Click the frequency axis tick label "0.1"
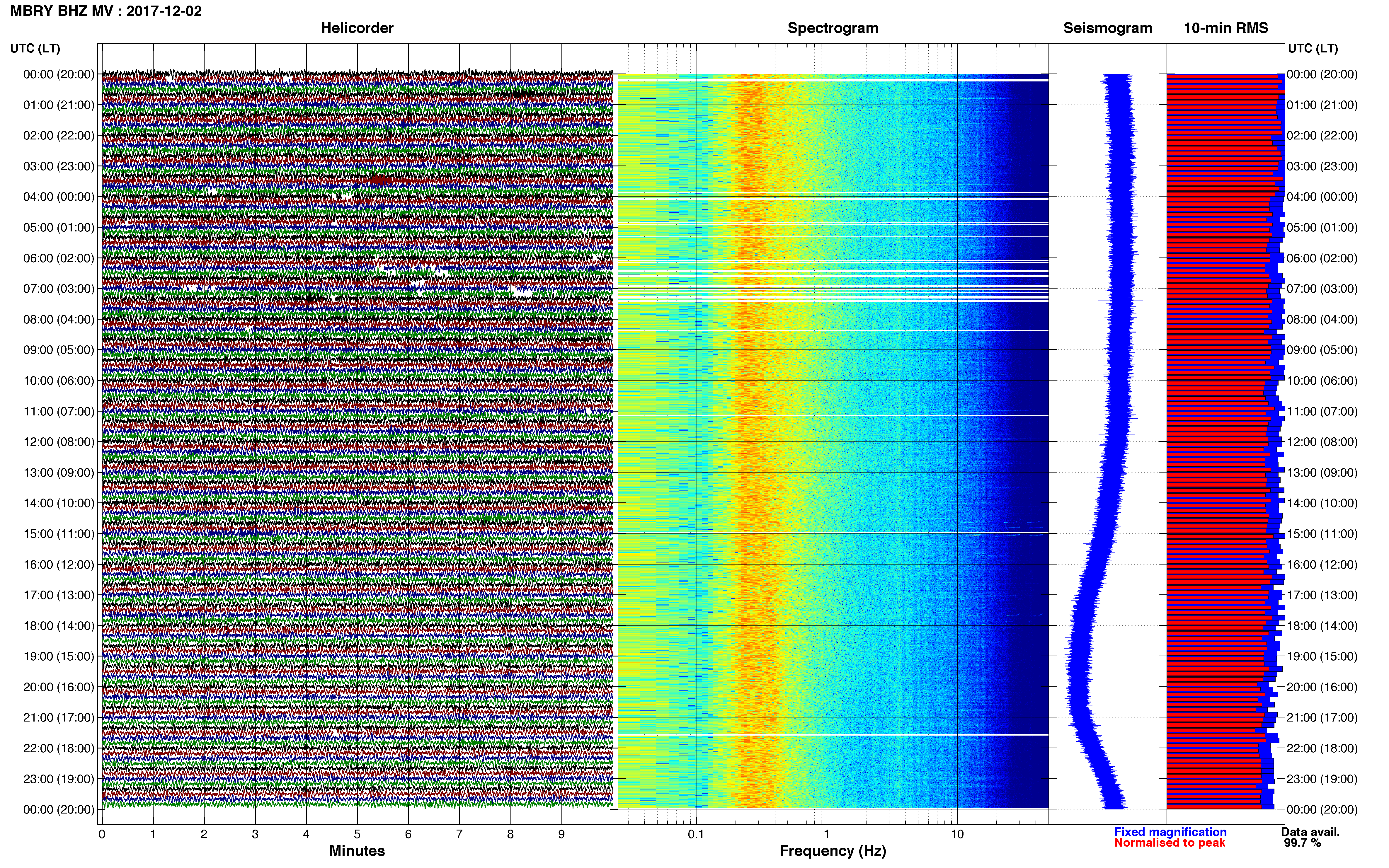1389x868 pixels. [696, 835]
